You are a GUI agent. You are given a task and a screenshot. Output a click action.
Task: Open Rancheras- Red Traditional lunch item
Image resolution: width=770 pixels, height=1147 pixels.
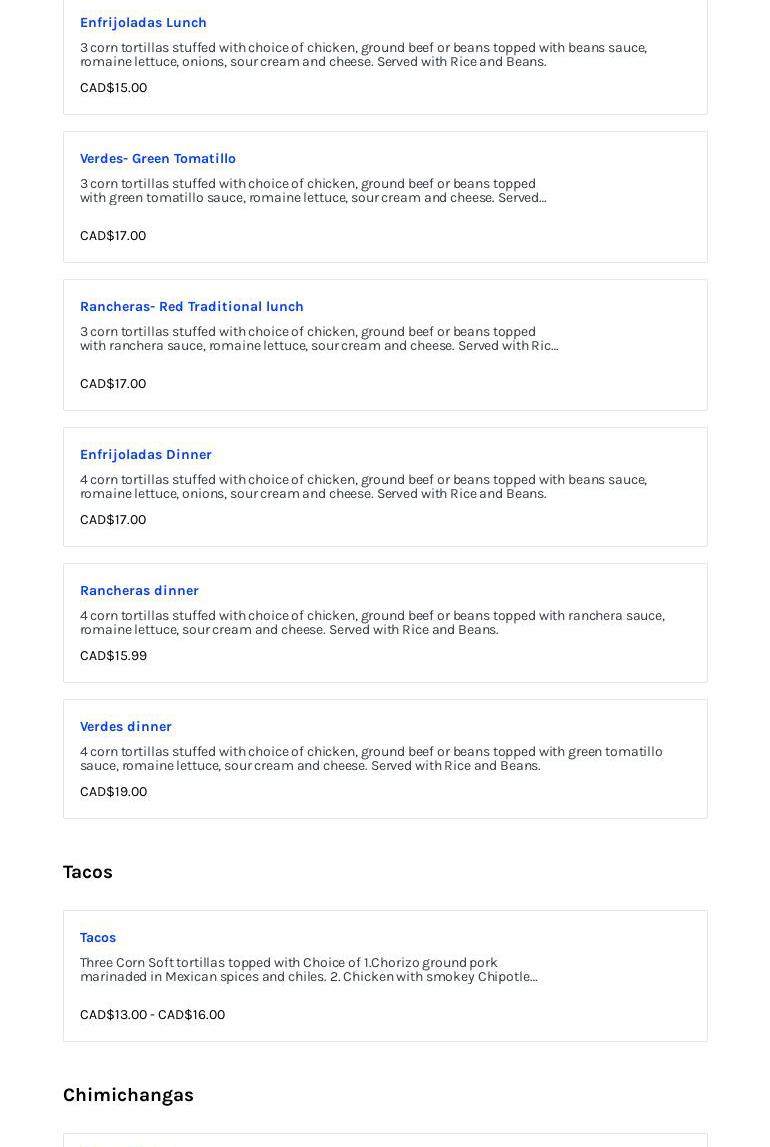pyautogui.click(x=192, y=306)
